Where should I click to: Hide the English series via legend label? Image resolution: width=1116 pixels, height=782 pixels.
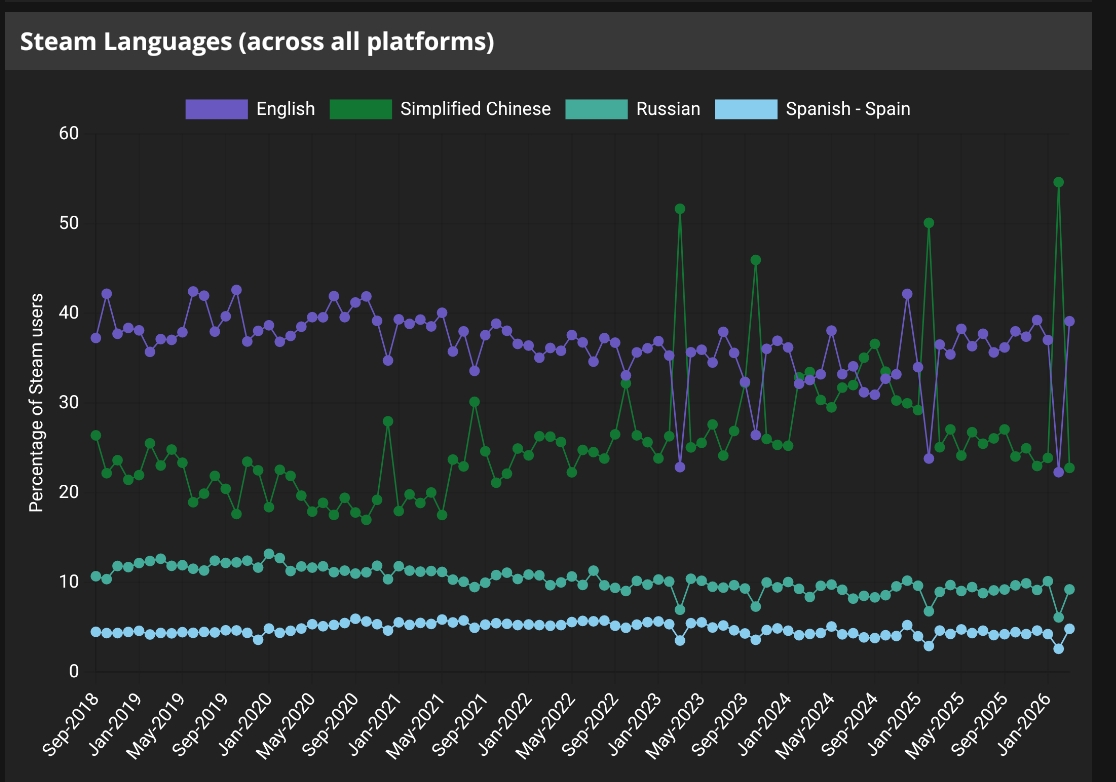(285, 109)
